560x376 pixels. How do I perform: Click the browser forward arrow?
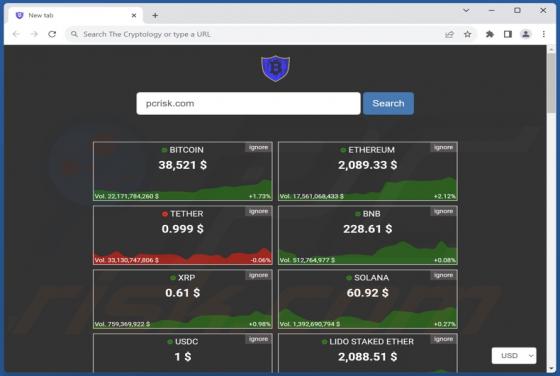(x=34, y=34)
